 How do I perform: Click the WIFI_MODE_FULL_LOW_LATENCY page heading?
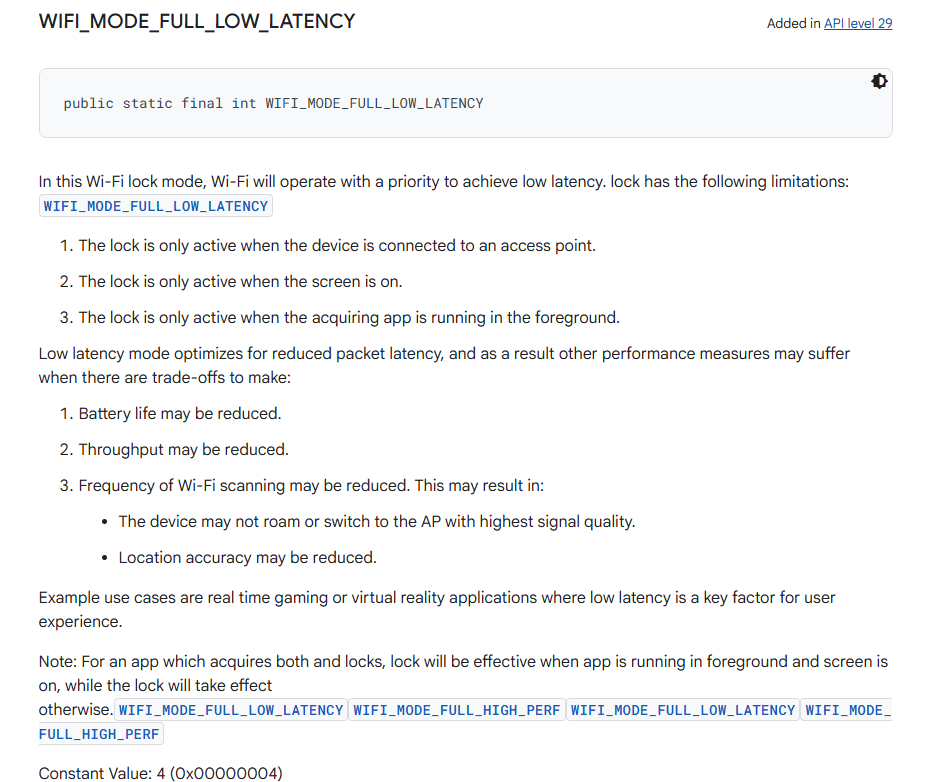point(197,21)
